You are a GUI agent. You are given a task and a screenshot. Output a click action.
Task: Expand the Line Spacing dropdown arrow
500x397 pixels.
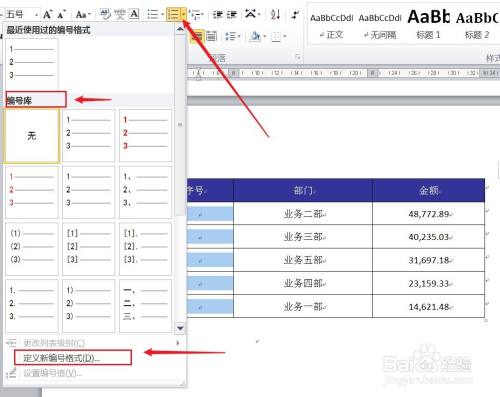(239, 36)
